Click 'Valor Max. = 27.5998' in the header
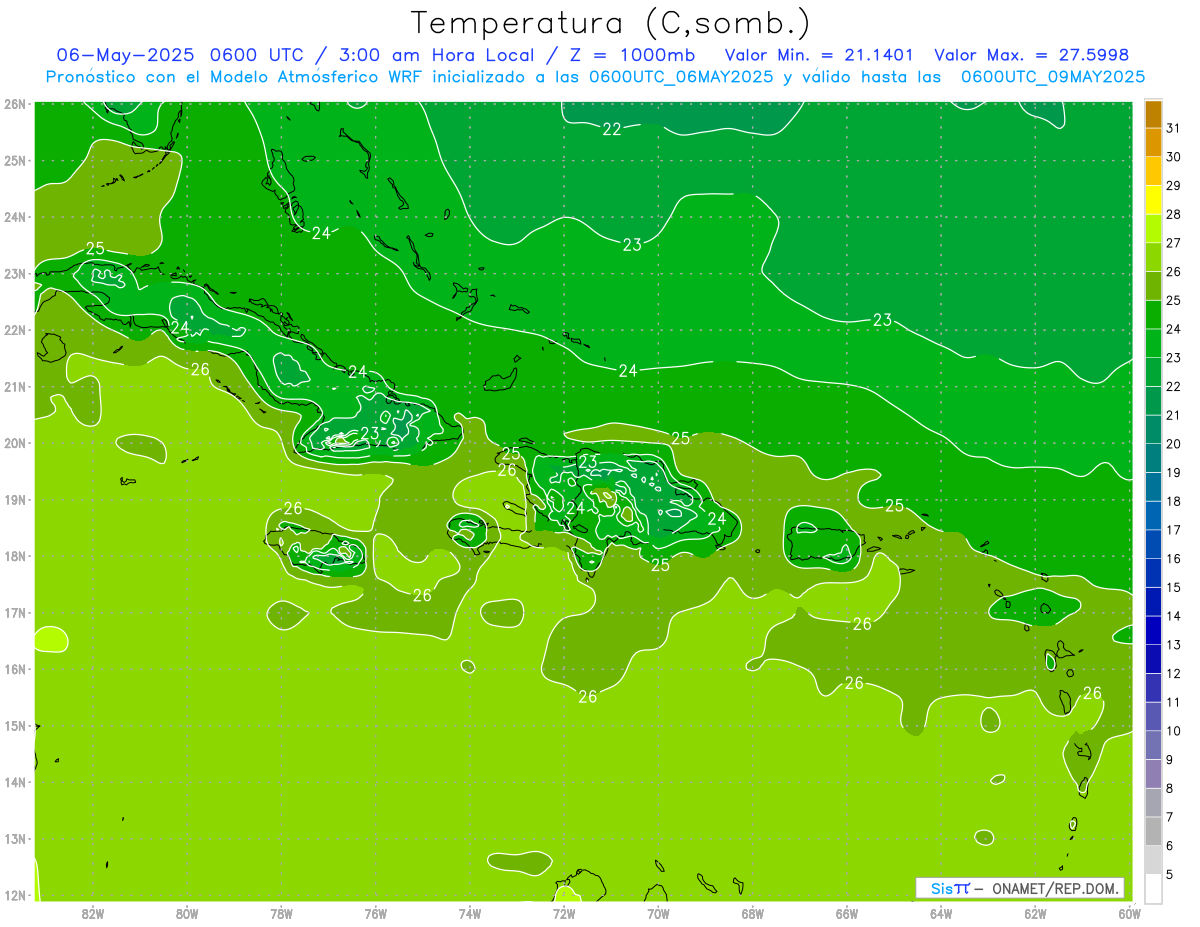 coord(1031,54)
